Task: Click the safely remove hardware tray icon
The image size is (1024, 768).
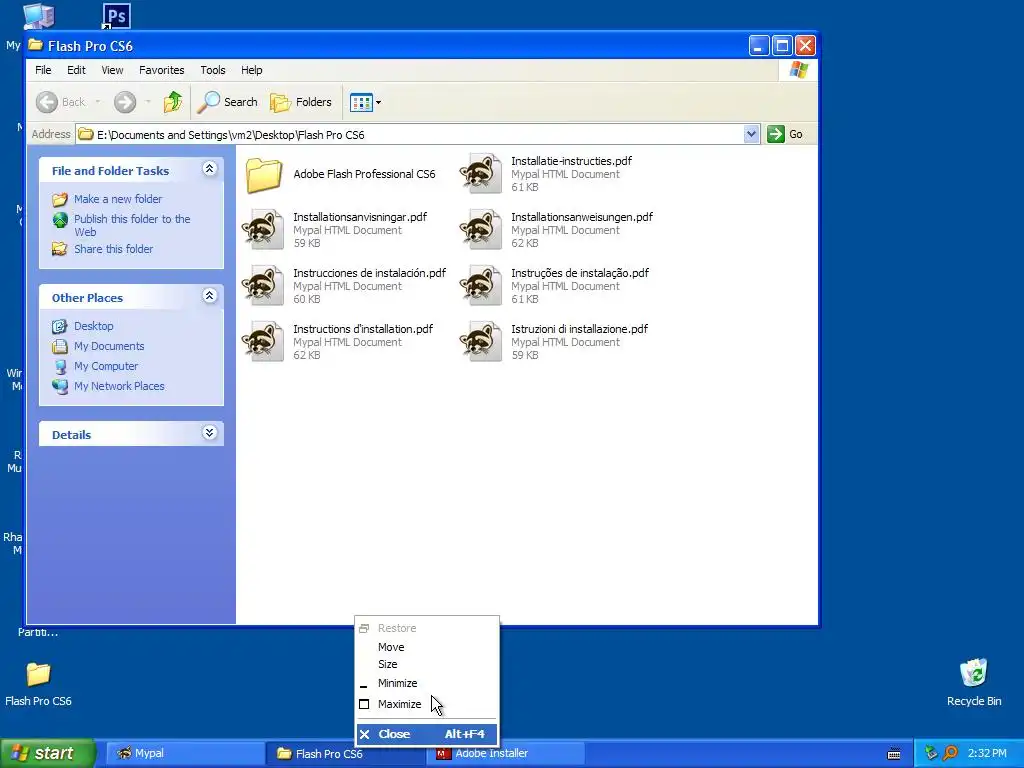Action: tap(931, 753)
